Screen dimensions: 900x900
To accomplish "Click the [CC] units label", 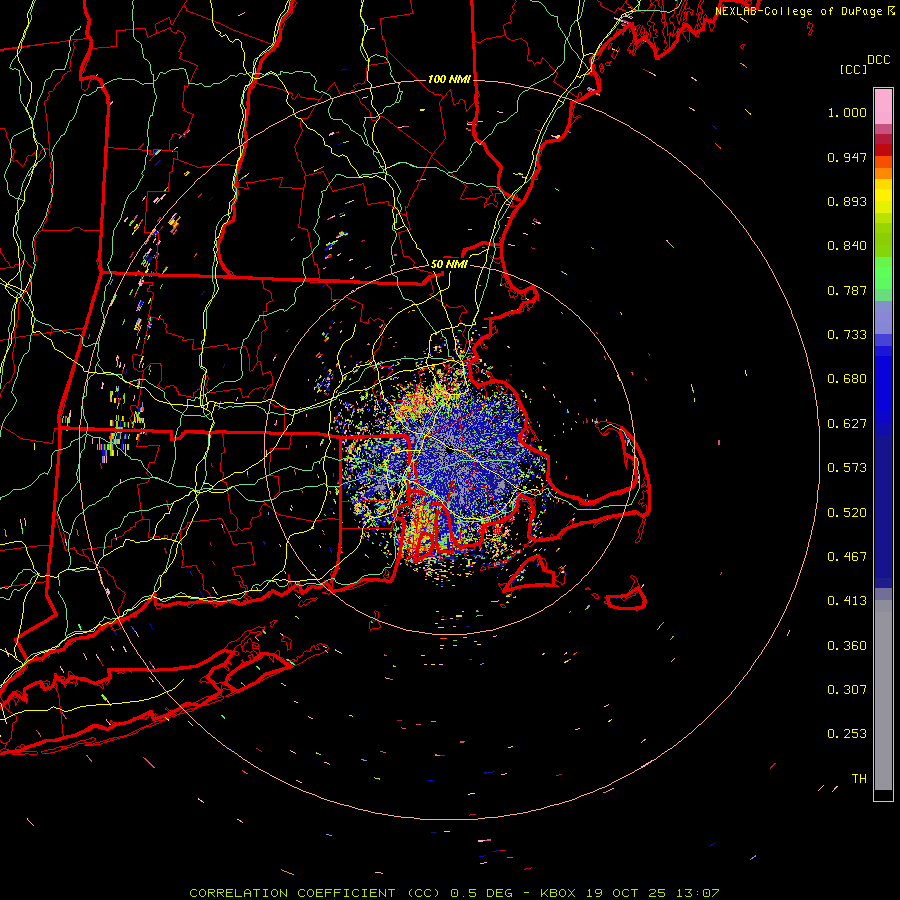I will (x=853, y=69).
